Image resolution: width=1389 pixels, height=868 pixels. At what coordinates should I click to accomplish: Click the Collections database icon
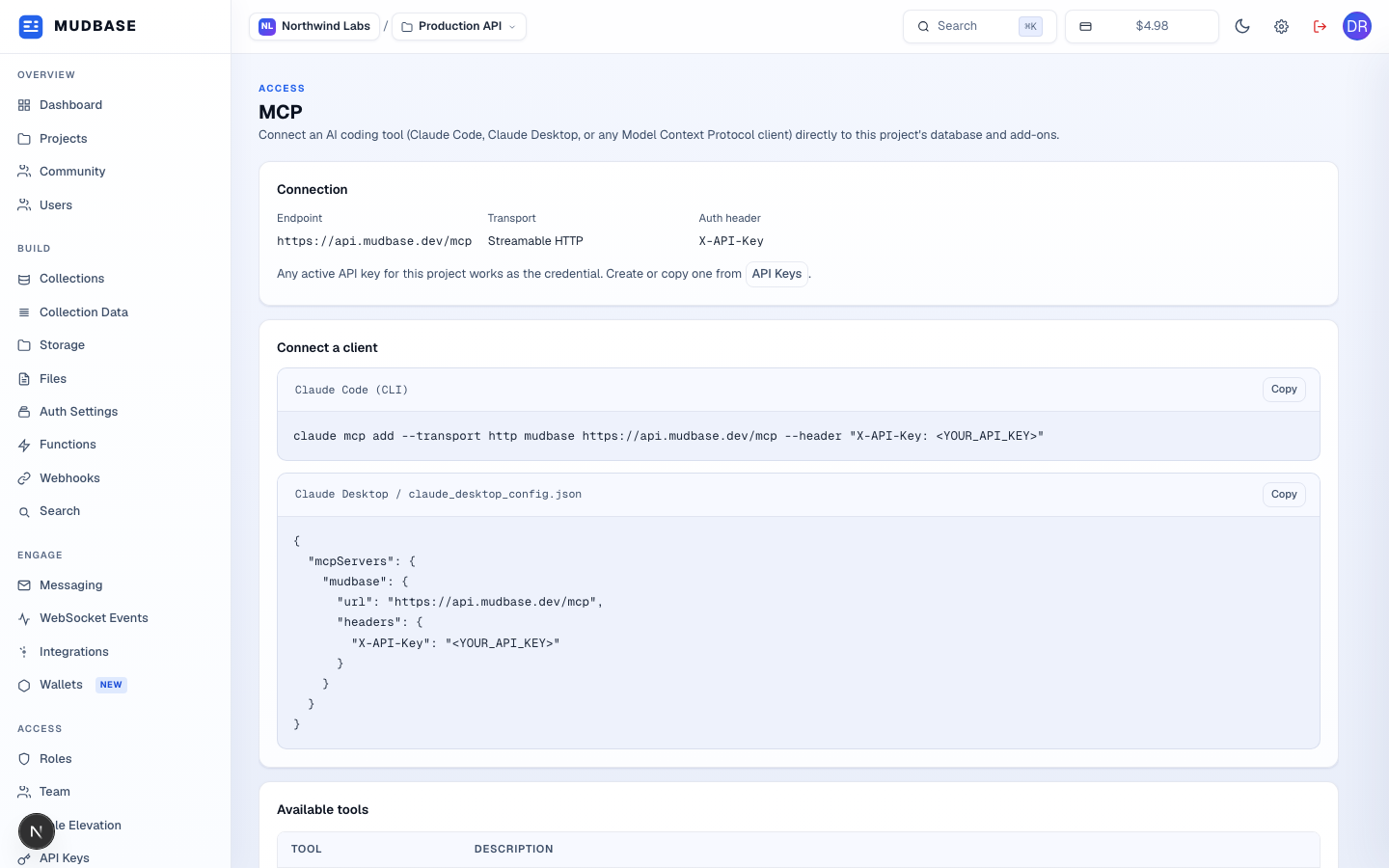coord(24,279)
